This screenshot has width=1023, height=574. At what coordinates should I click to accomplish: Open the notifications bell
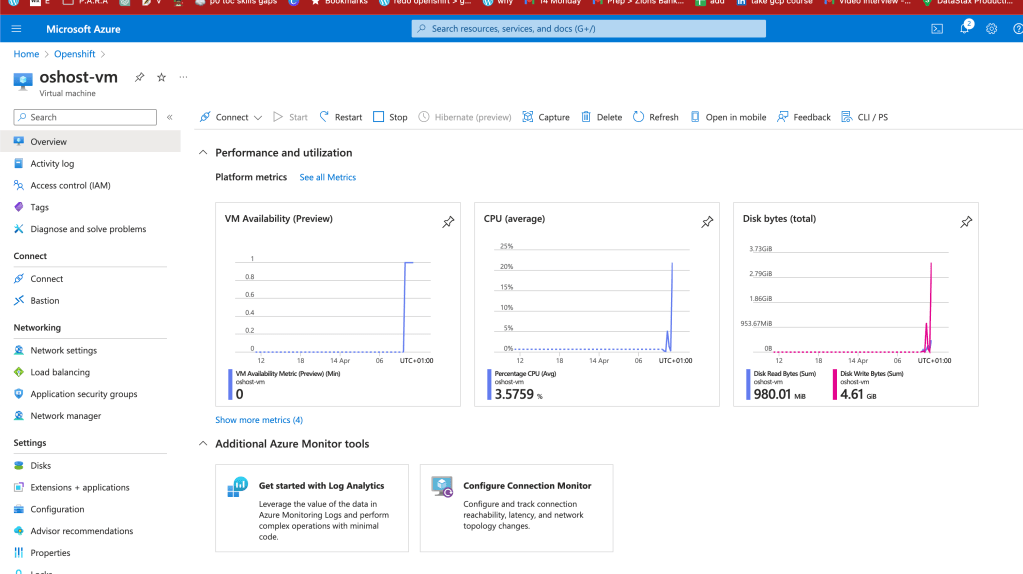pyautogui.click(x=965, y=28)
